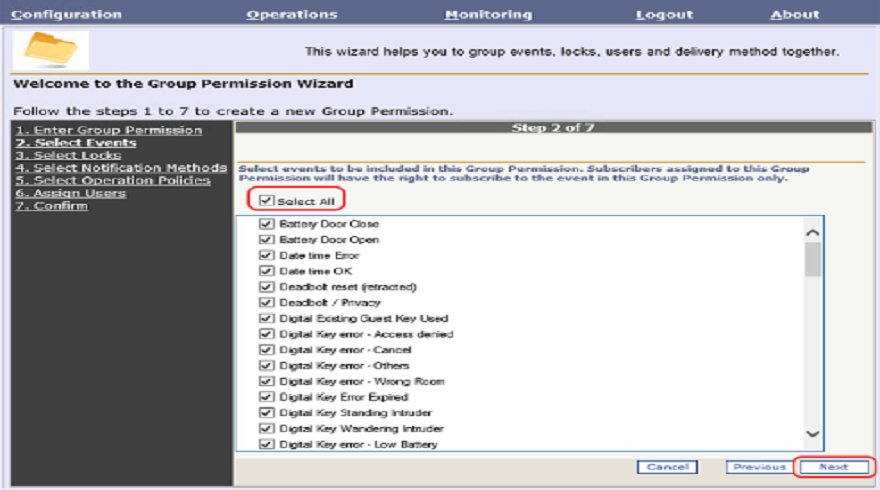
Task: Toggle the Select All checkbox
Action: tap(266, 201)
